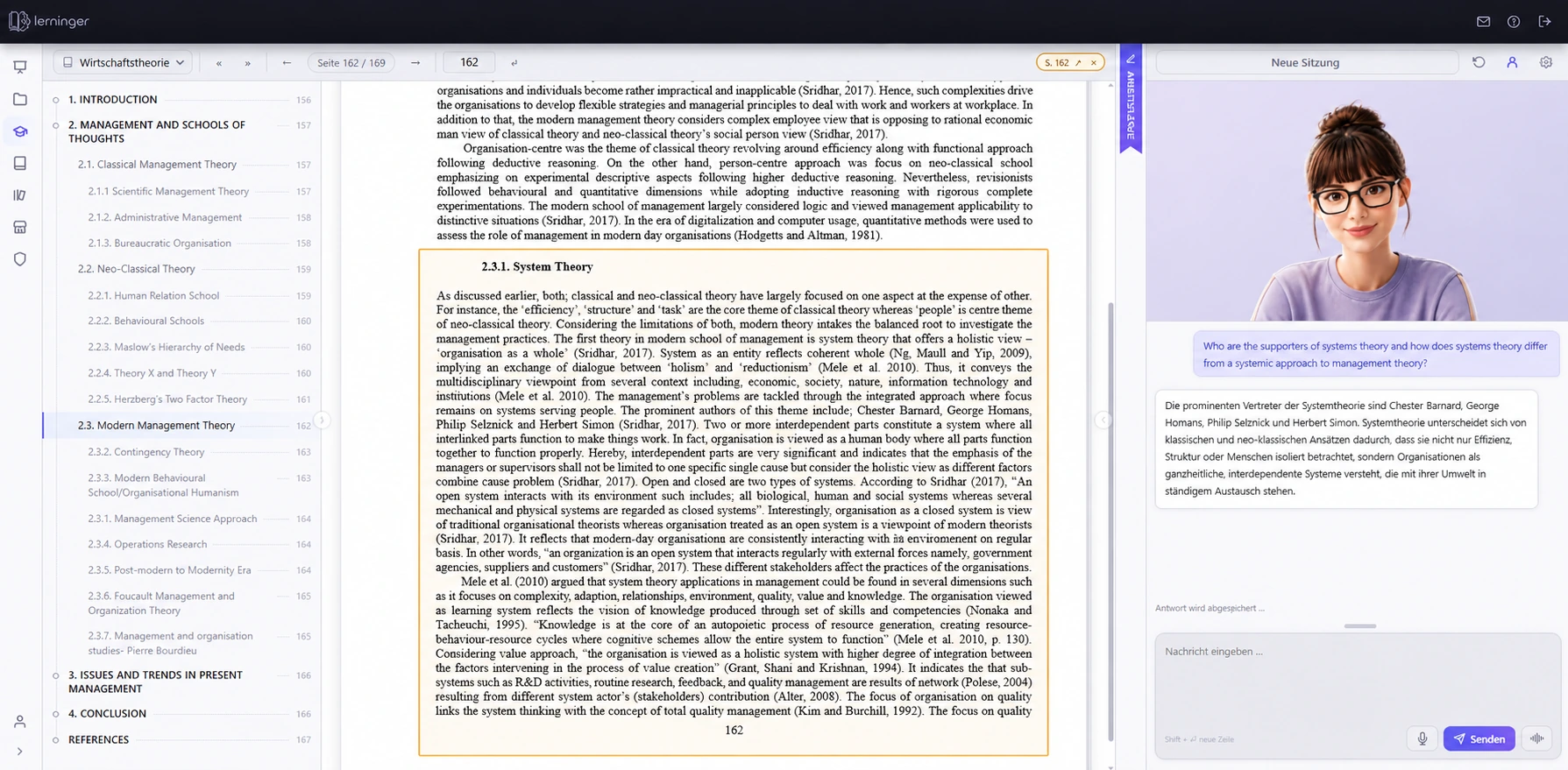Image resolution: width=1568 pixels, height=770 pixels.
Task: Toggle the avatar person icon
Action: tap(1512, 62)
